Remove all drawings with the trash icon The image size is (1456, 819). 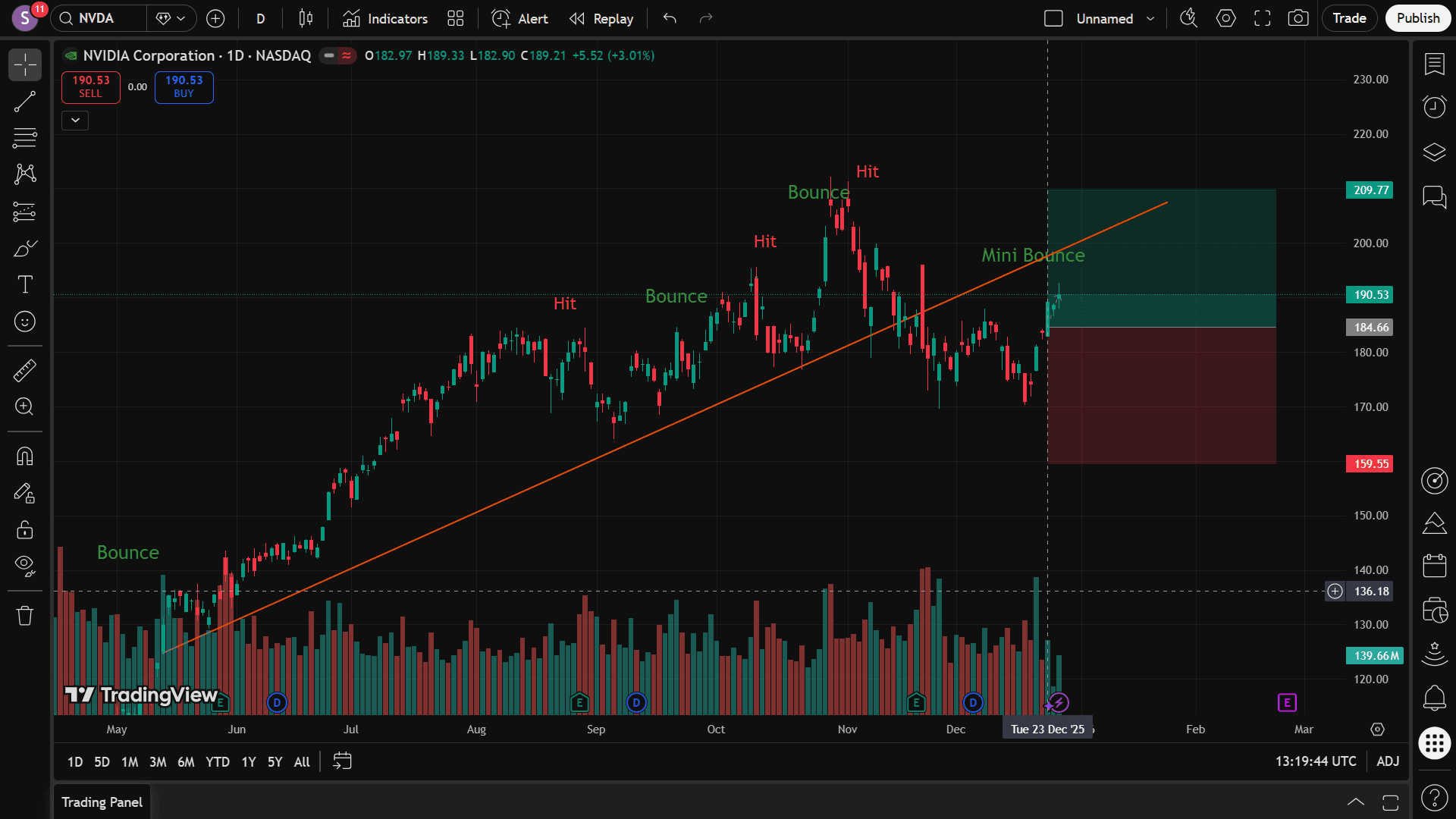[x=25, y=615]
